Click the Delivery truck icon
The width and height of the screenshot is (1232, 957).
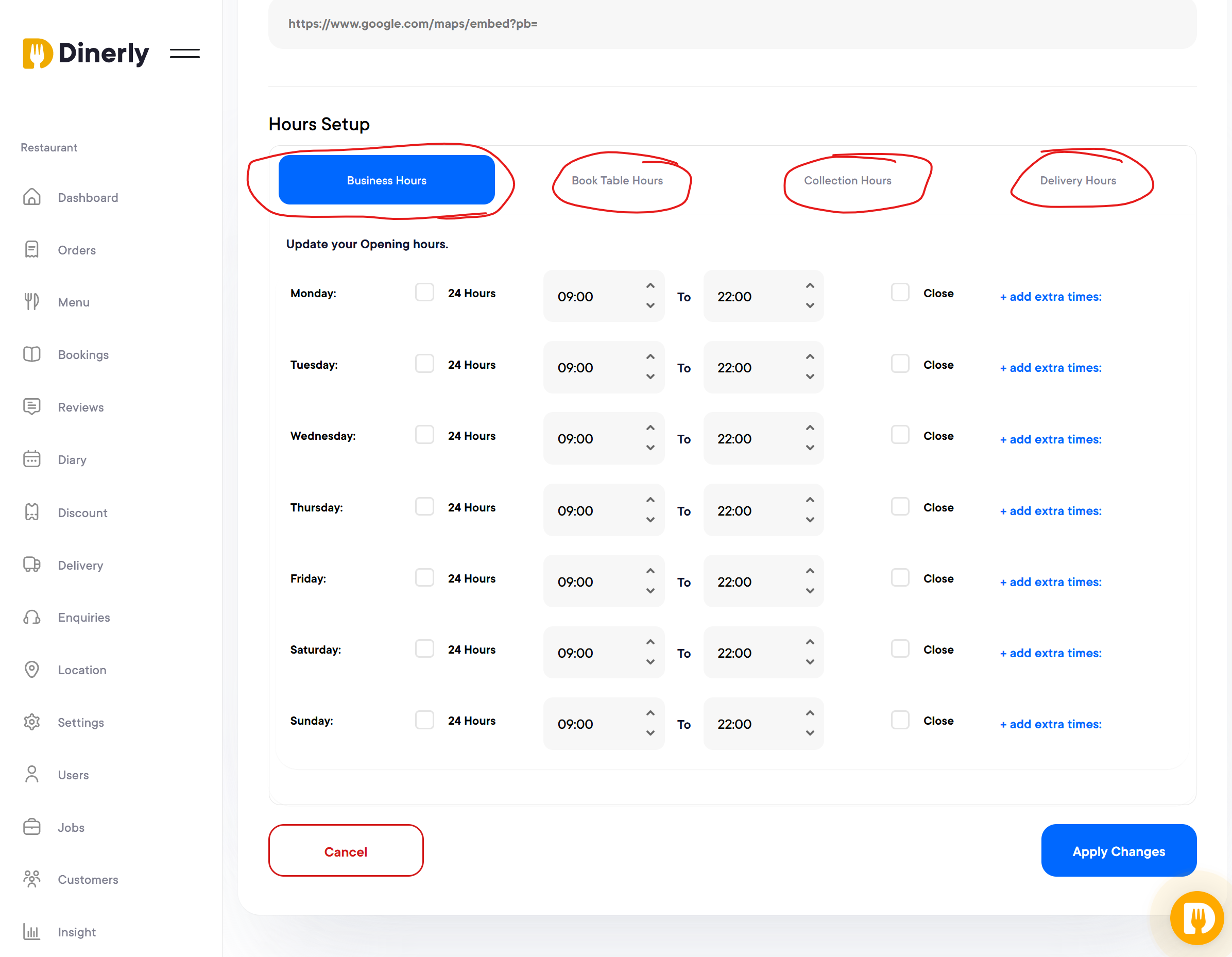coord(31,565)
